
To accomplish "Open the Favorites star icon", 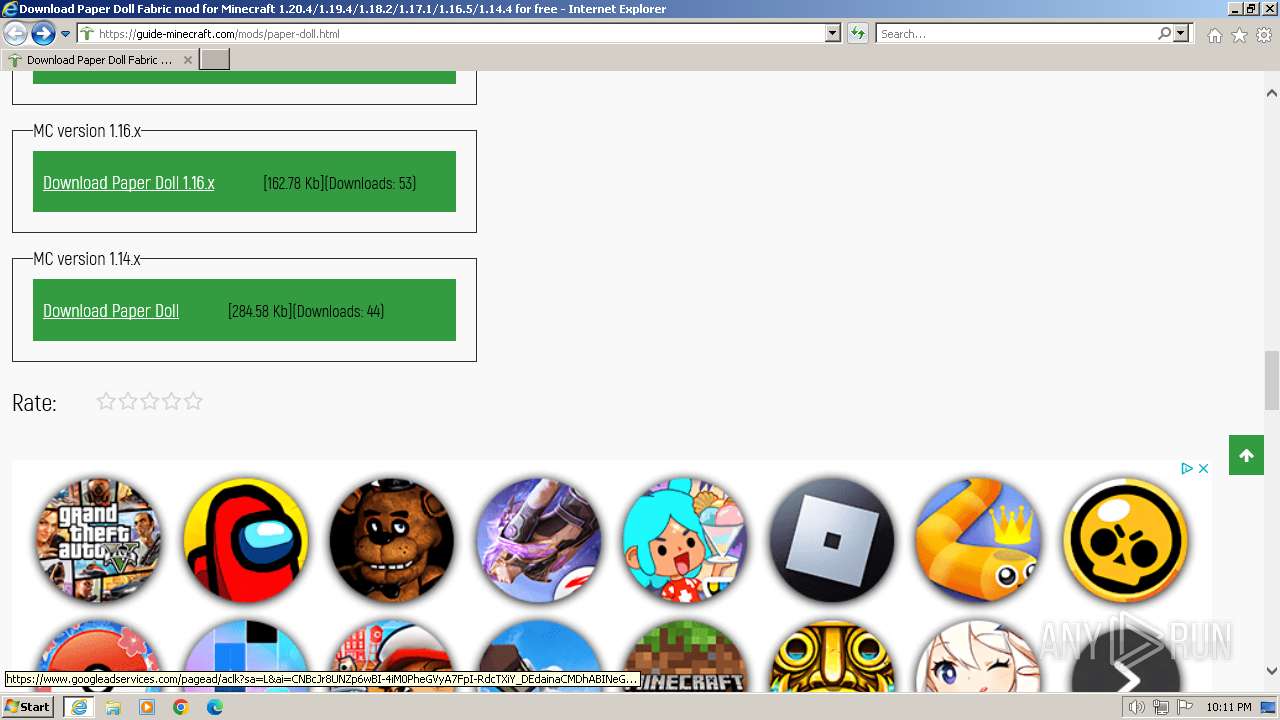I will pyautogui.click(x=1239, y=35).
